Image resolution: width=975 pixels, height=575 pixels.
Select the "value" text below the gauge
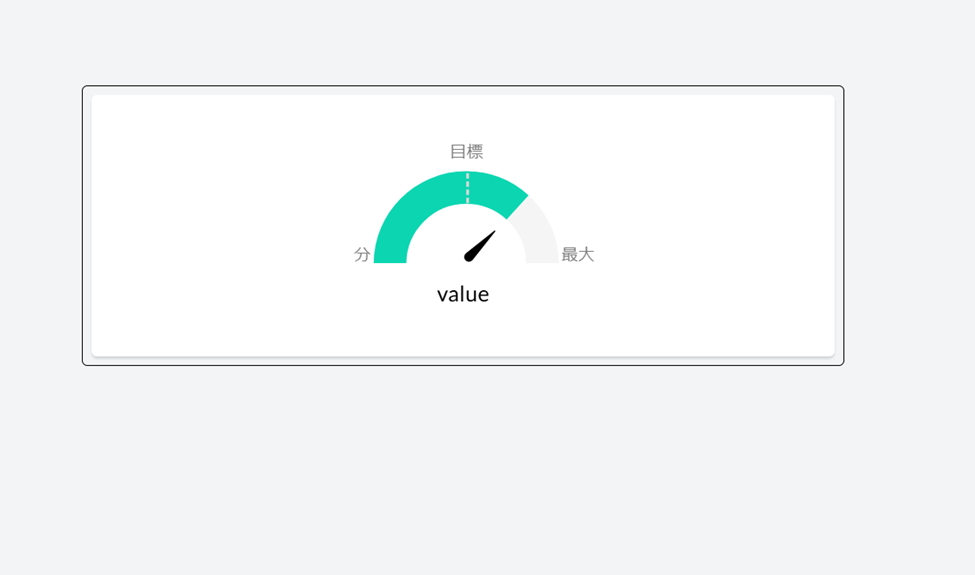(463, 295)
